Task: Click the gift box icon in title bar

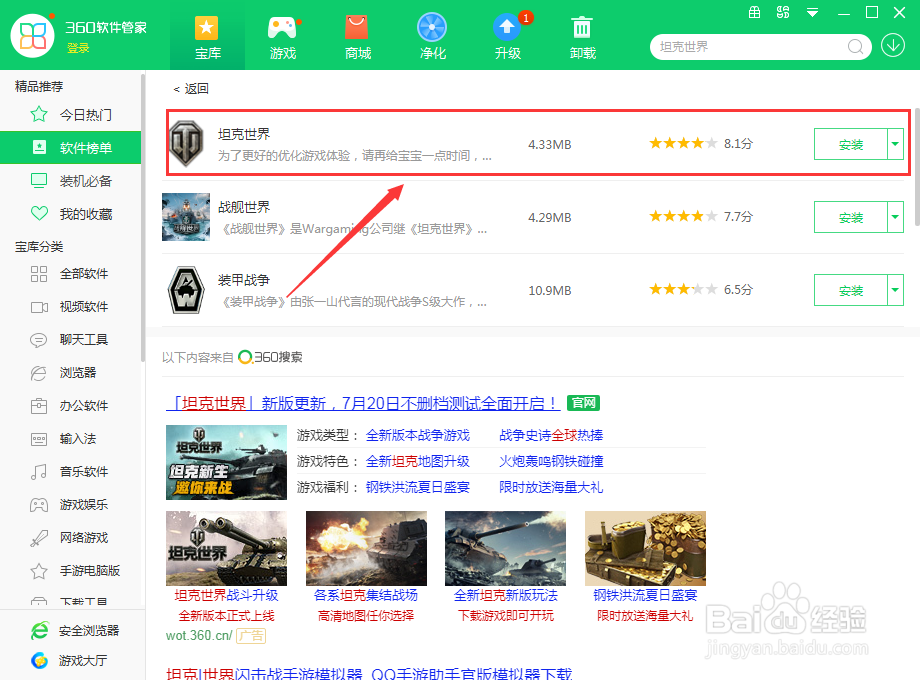Action: point(755,12)
